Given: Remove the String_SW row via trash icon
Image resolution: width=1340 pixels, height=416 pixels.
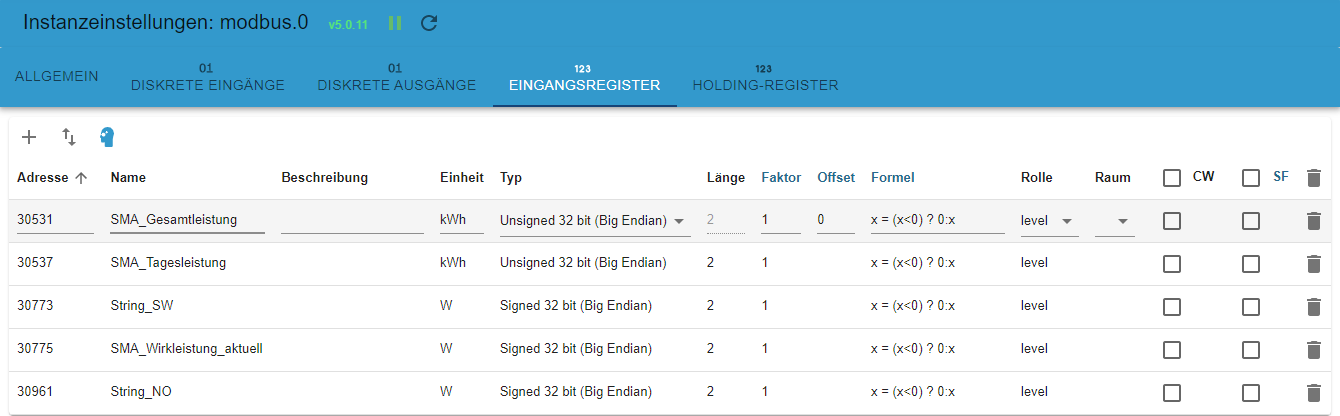Looking at the screenshot, I should pyautogui.click(x=1314, y=307).
